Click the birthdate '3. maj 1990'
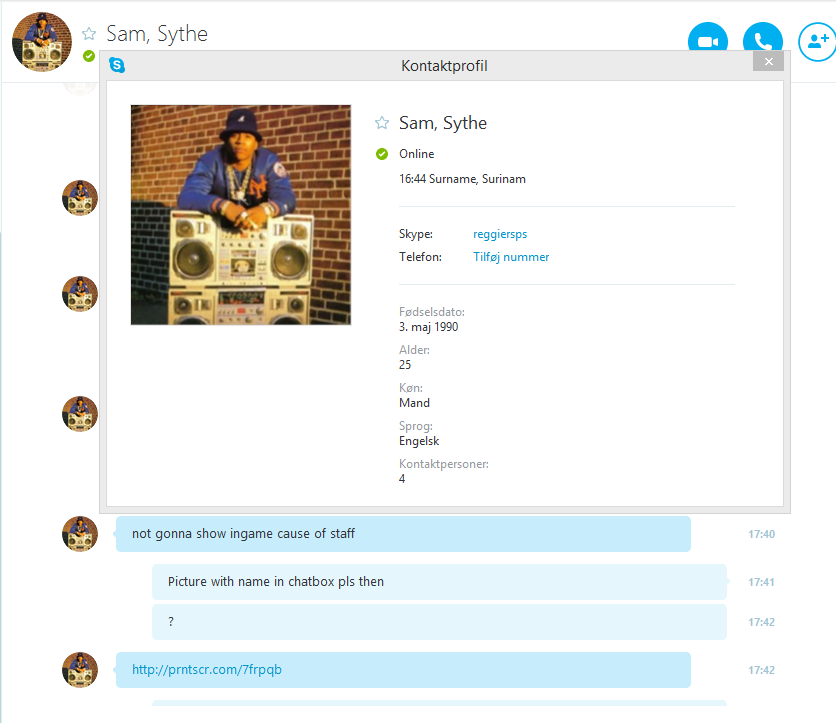Viewport: 836px width, 723px height. (429, 327)
